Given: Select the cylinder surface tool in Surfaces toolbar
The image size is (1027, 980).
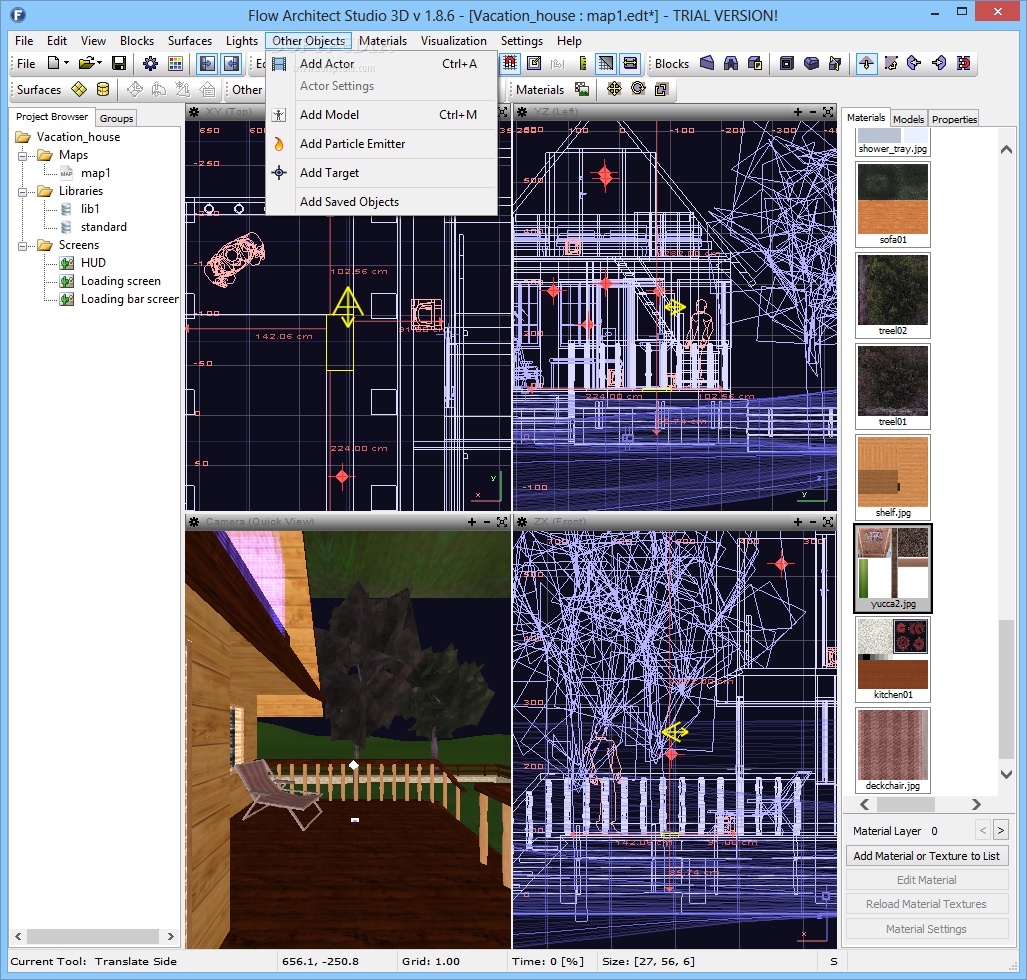Looking at the screenshot, I should pos(103,89).
